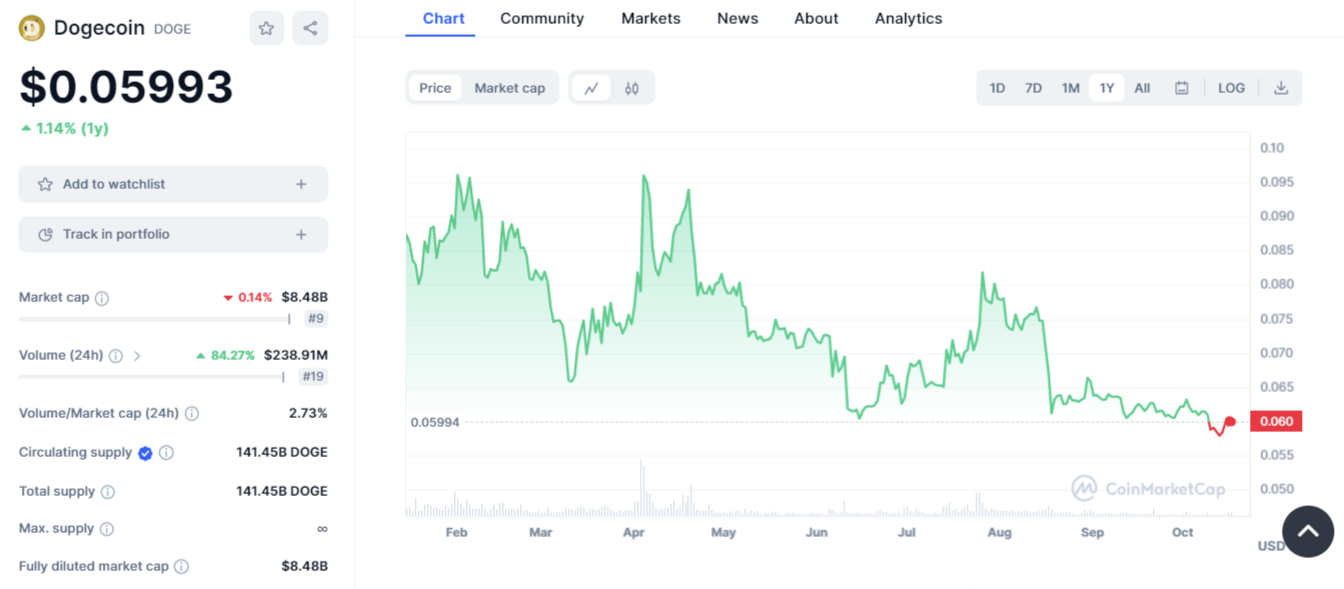Expand Track in portfolio plus sign

click(301, 234)
